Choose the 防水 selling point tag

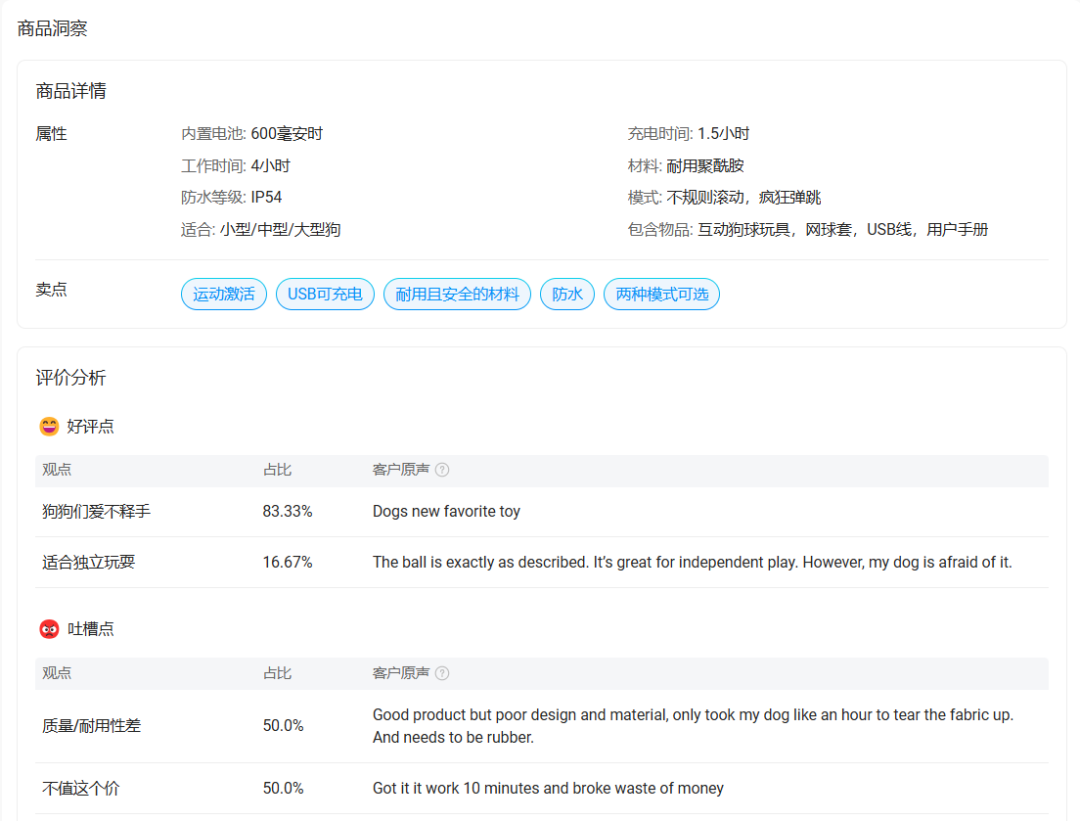click(x=567, y=294)
